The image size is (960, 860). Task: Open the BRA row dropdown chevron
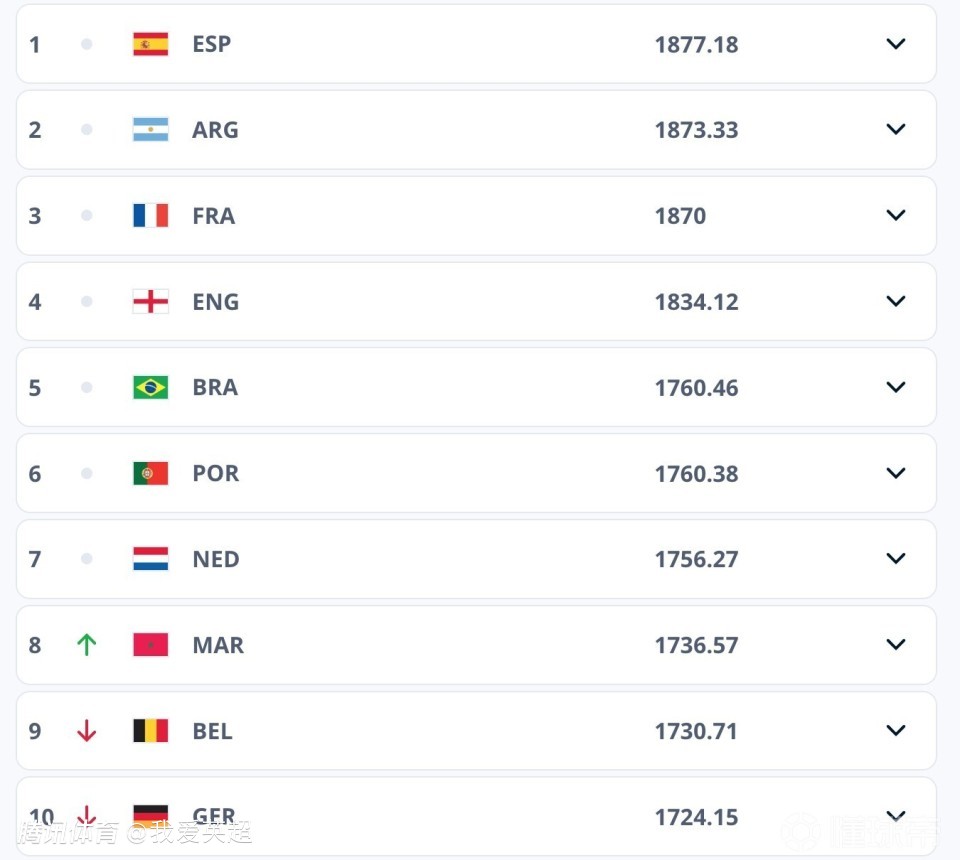click(896, 388)
